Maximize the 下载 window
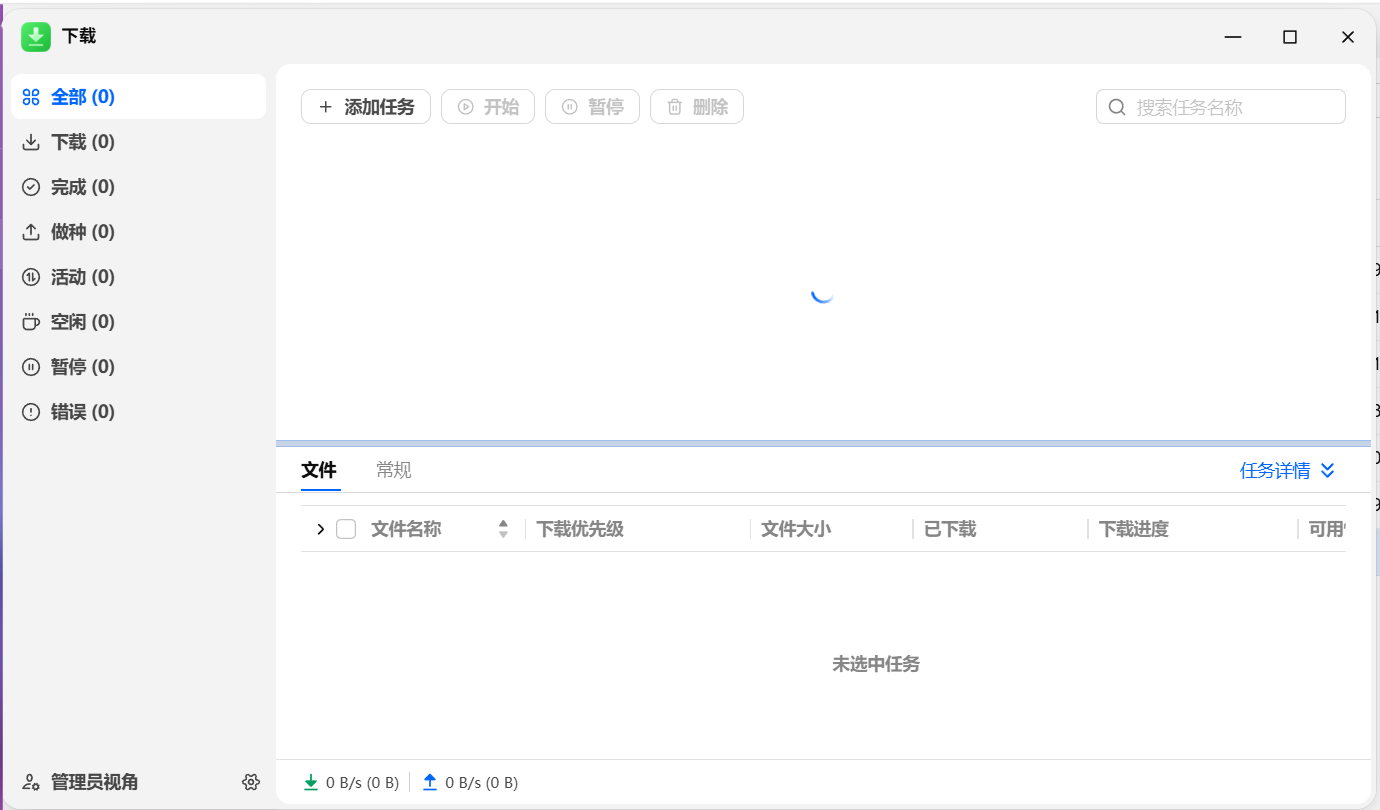Image resolution: width=1380 pixels, height=810 pixels. pos(1290,37)
